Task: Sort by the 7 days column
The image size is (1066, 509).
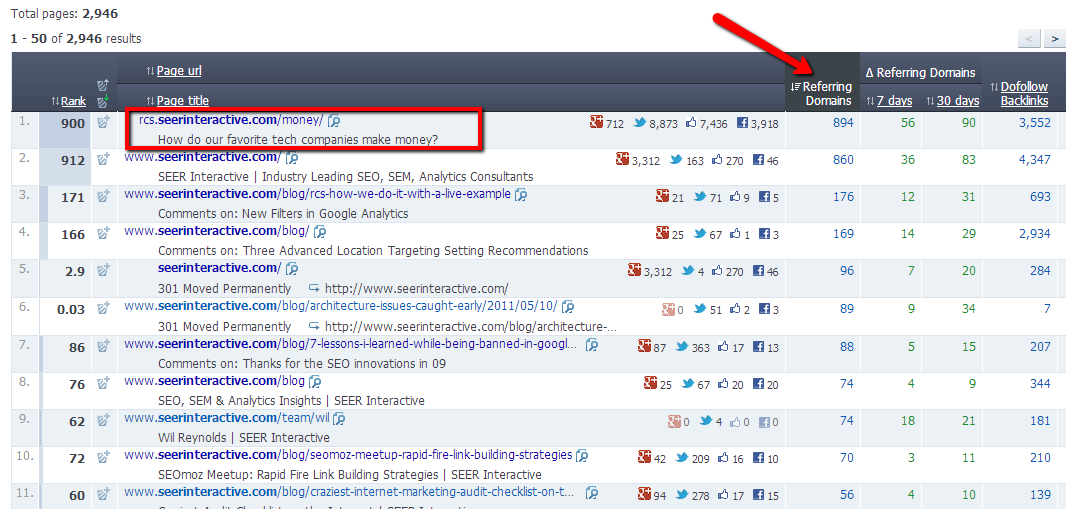Action: click(894, 101)
